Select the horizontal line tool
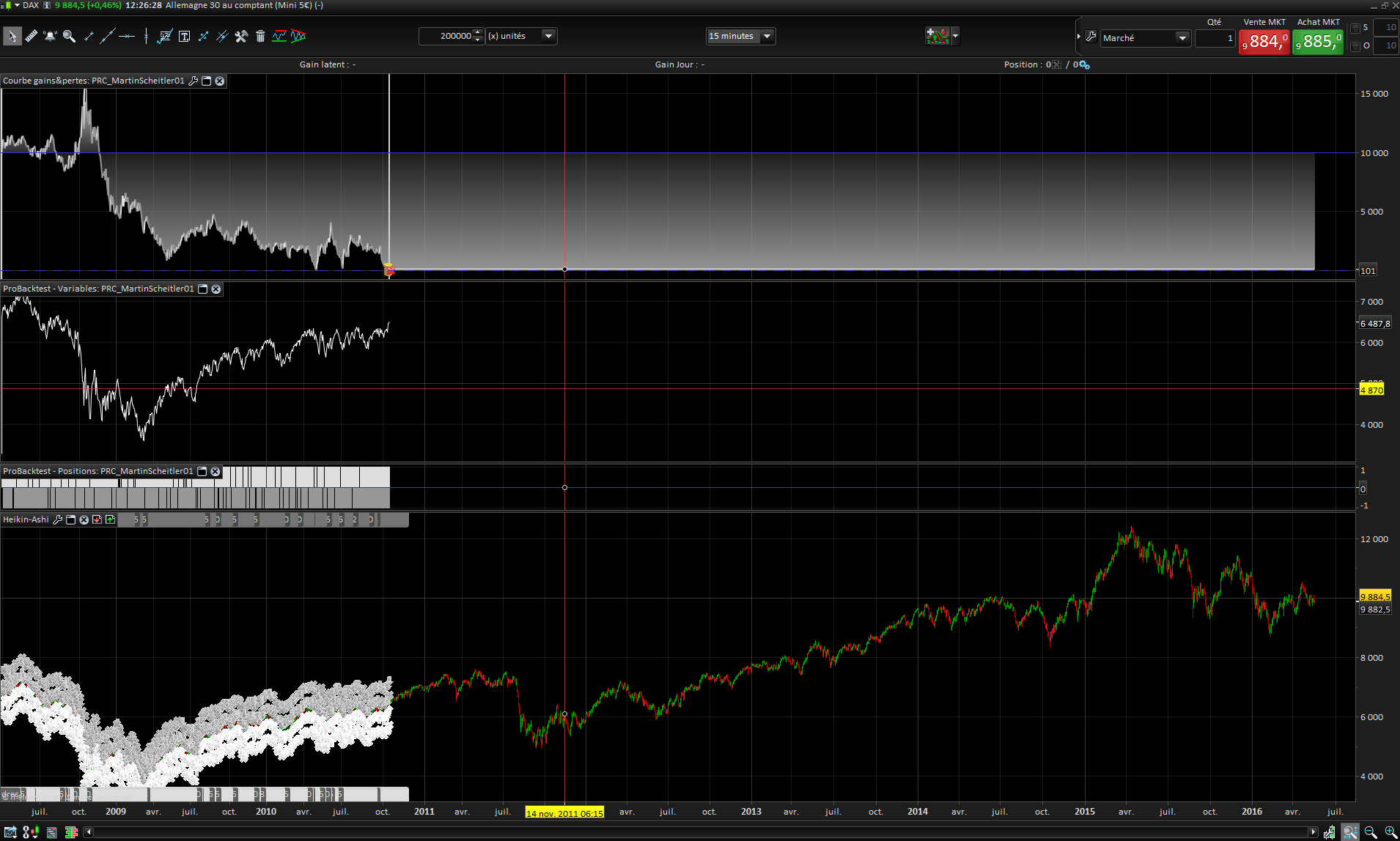This screenshot has height=841, width=1400. [127, 36]
